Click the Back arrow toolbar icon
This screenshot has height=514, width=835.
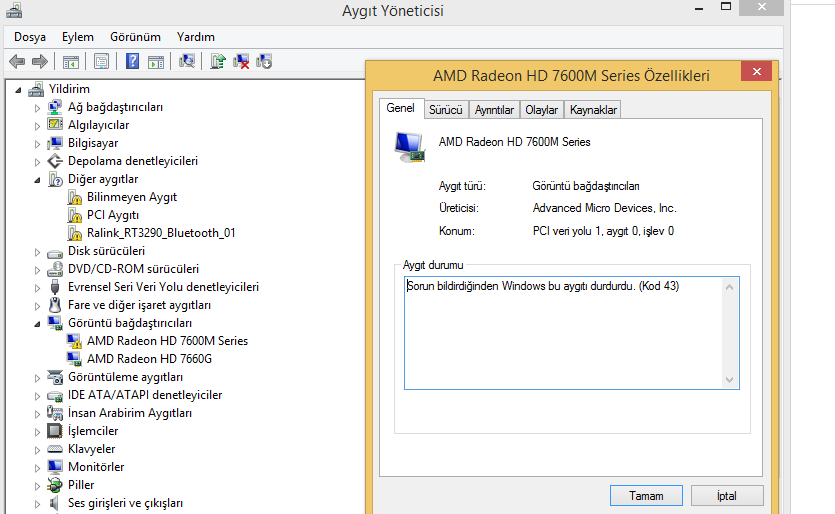click(17, 62)
